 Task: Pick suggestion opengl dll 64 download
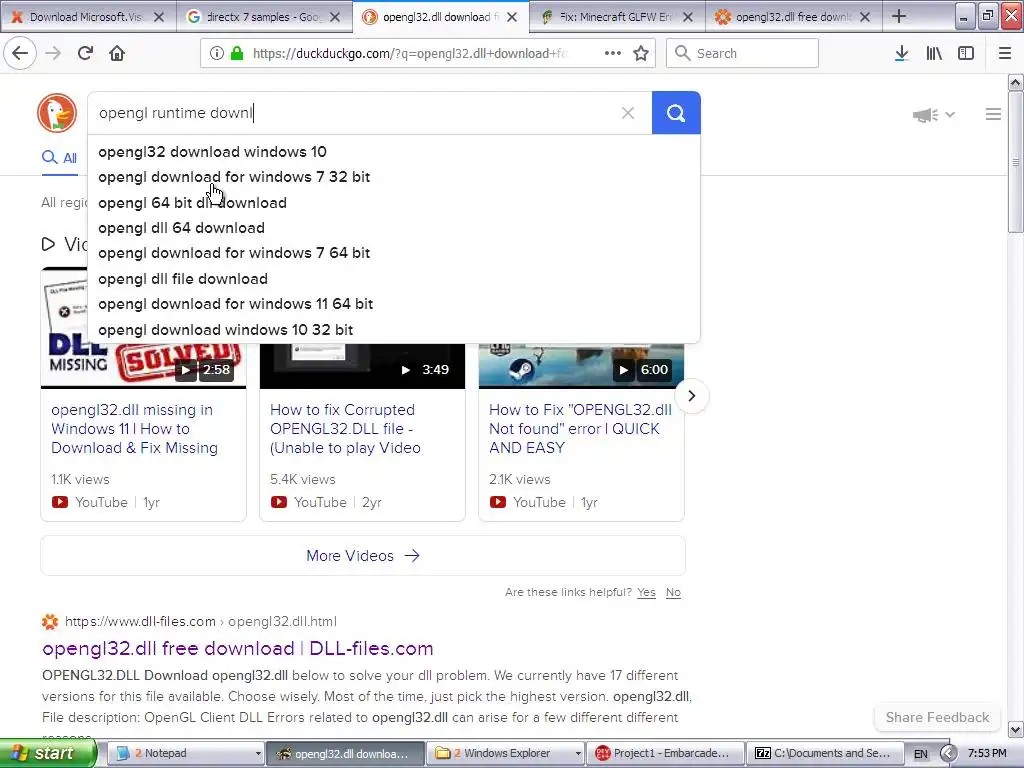click(394, 228)
